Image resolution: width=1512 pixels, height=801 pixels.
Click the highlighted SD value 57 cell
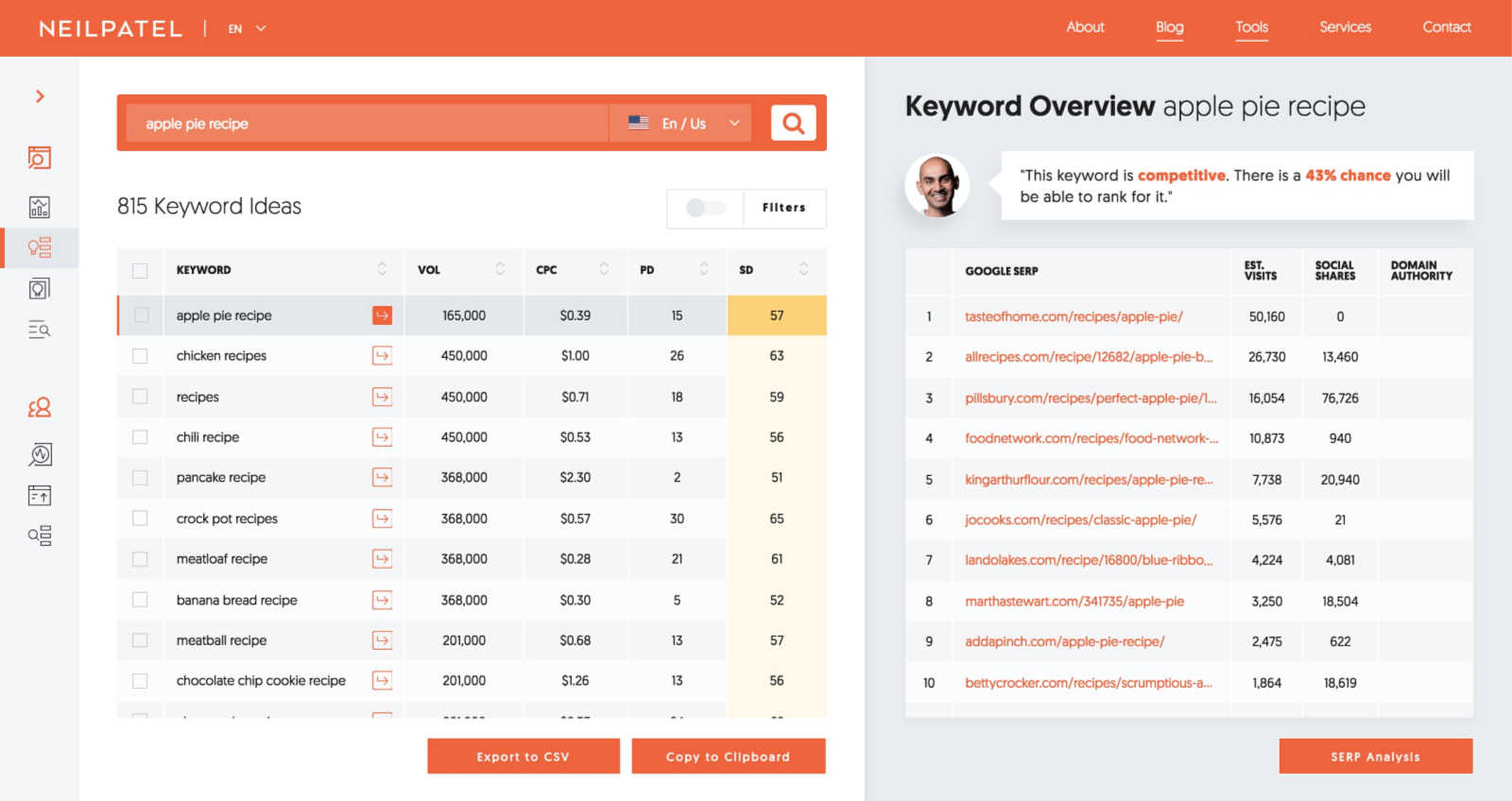[x=777, y=315]
